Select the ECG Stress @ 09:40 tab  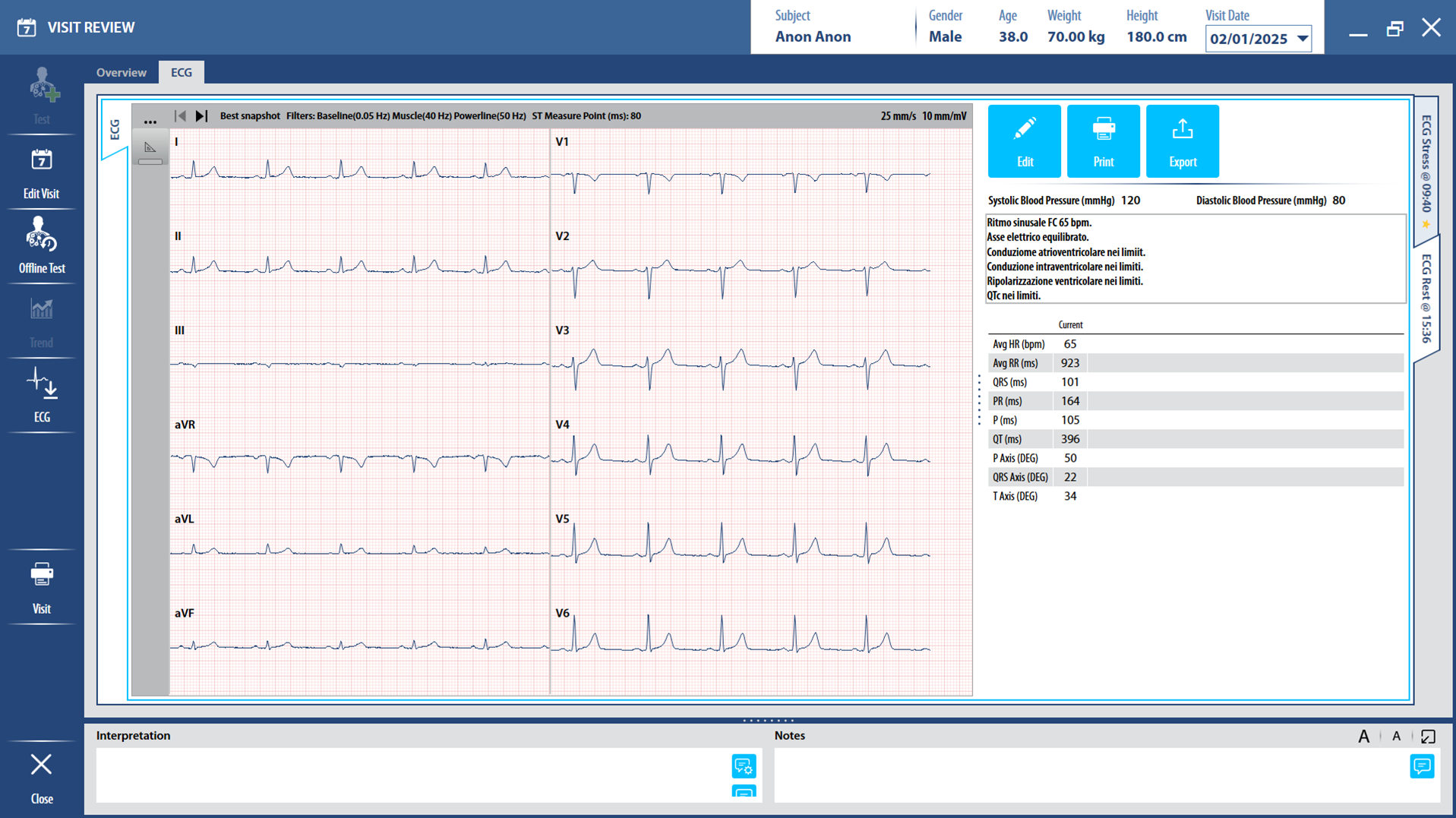pos(1426,169)
